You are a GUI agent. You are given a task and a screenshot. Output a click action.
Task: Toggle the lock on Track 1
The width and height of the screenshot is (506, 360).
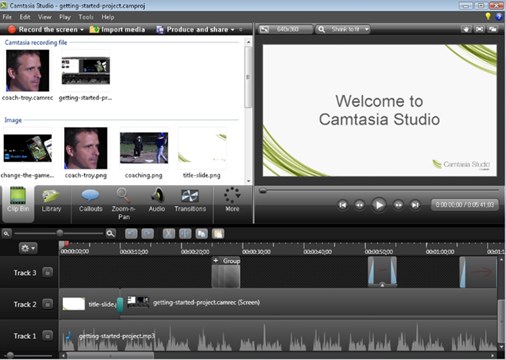[x=48, y=336]
